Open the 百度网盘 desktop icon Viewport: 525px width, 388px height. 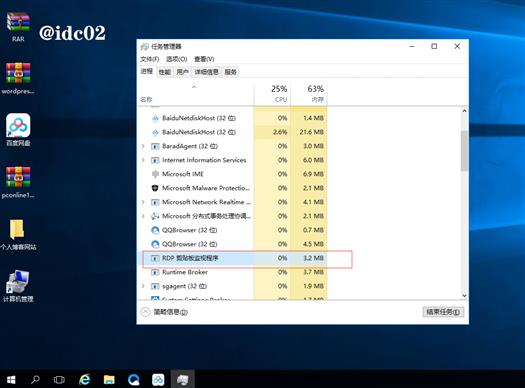[x=18, y=129]
